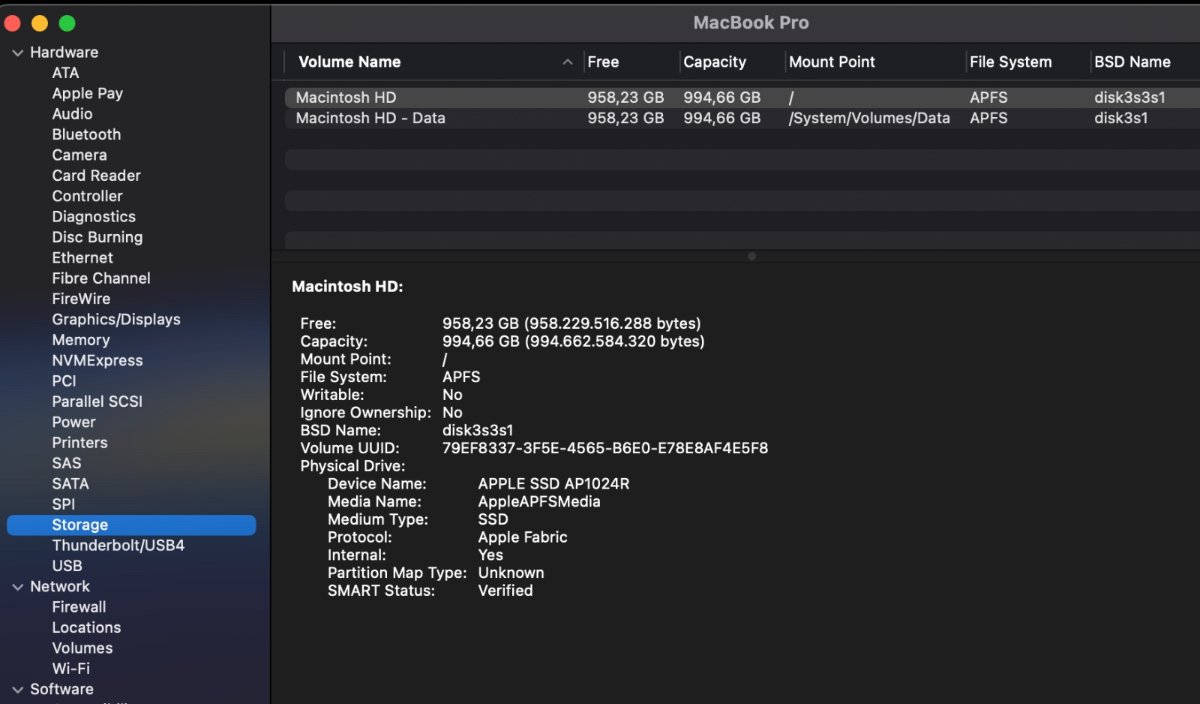Select Graphics/Displays in the sidebar
Image resolution: width=1200 pixels, height=704 pixels.
pos(116,319)
